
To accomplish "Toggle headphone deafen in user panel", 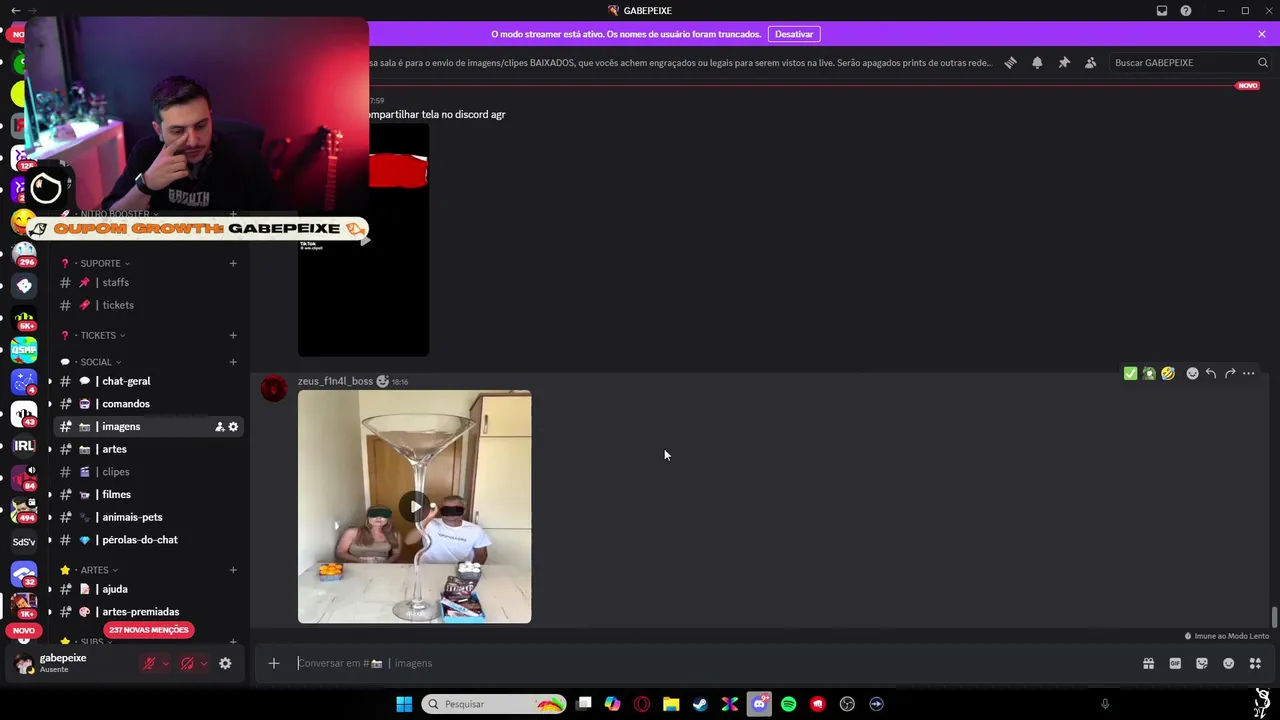I will click(x=187, y=663).
